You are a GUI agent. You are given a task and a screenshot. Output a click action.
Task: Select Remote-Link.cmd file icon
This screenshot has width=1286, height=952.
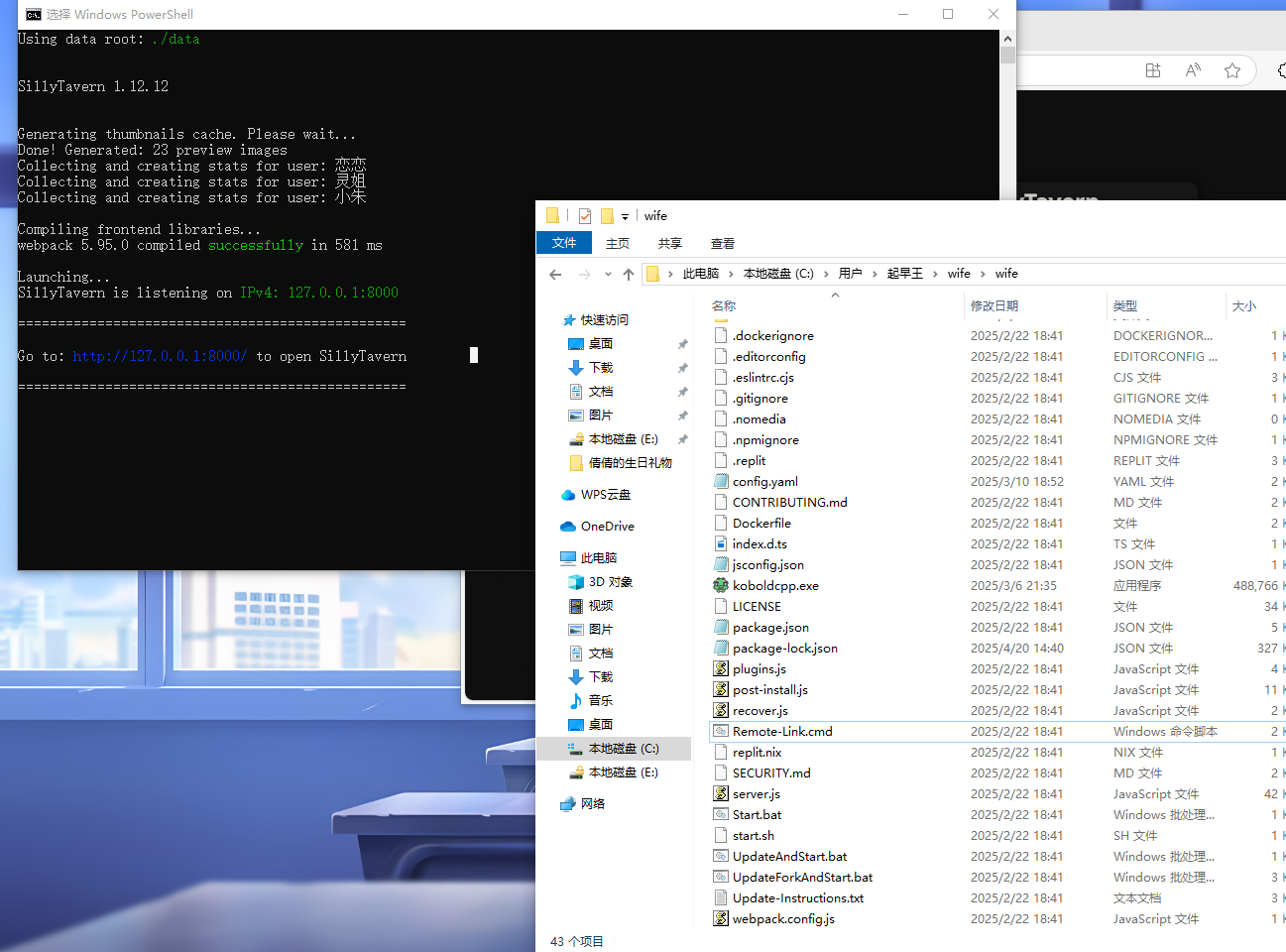[721, 731]
